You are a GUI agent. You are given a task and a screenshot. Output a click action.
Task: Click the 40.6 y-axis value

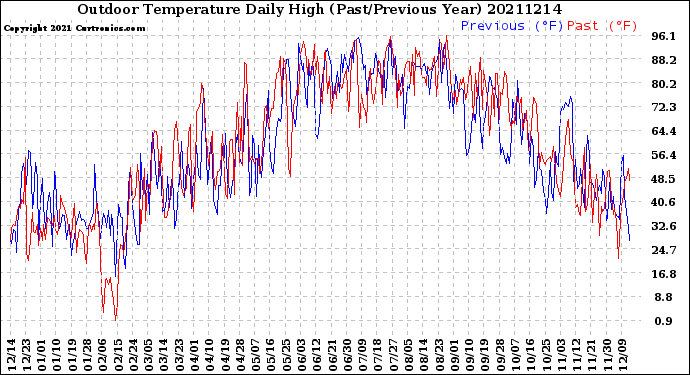click(x=664, y=202)
